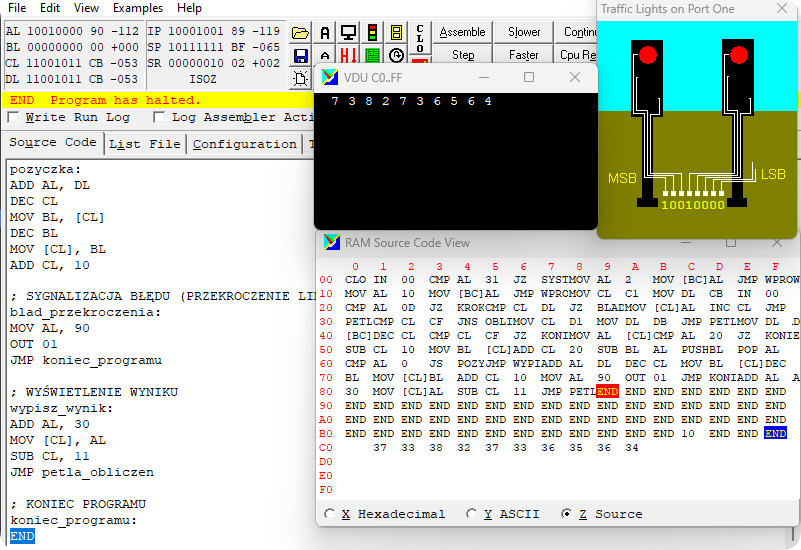801x550 pixels.
Task: Click the highlighted END line in source code
Action: click(x=22, y=537)
